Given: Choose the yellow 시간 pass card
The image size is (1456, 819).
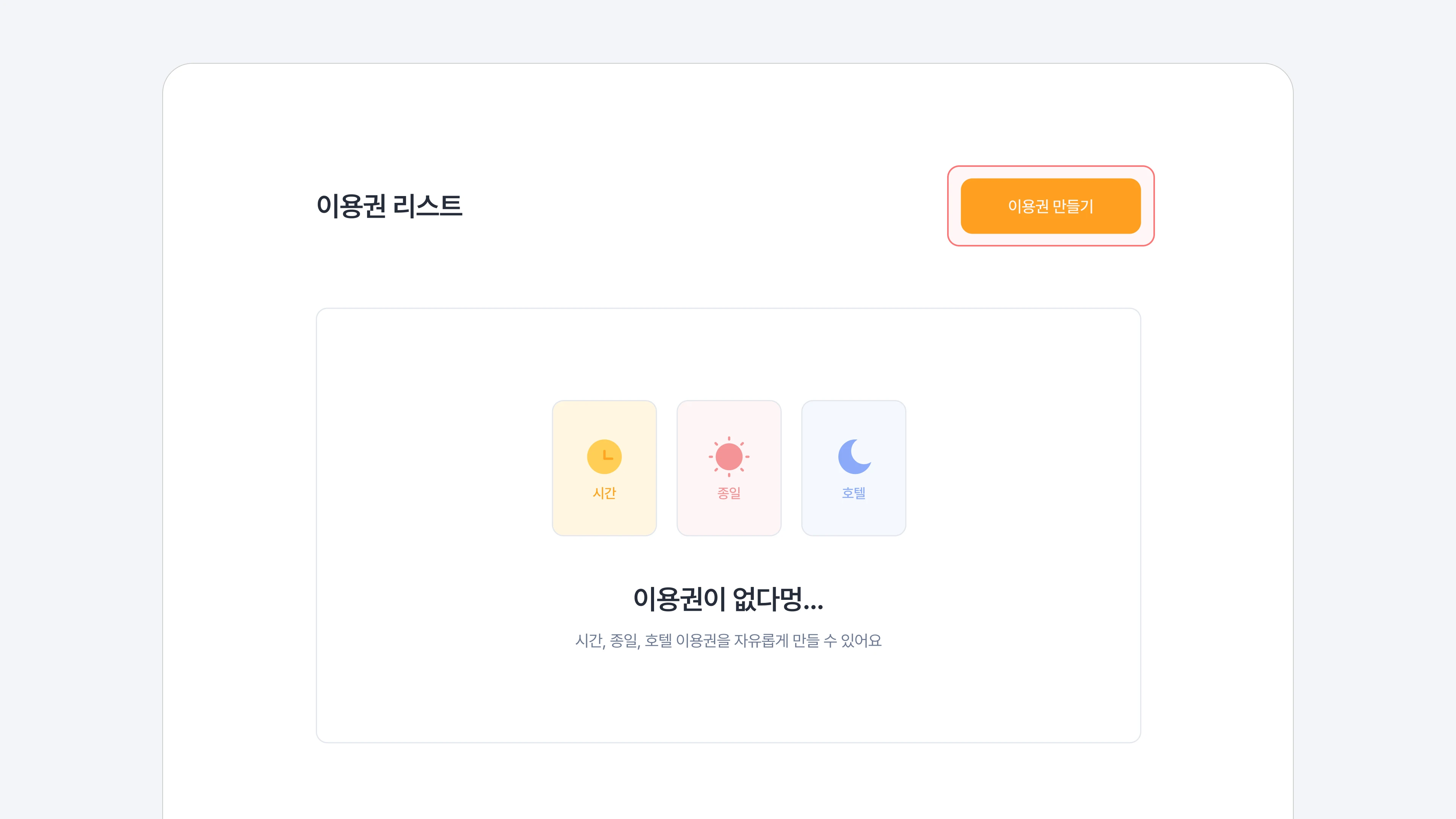Looking at the screenshot, I should click(604, 468).
